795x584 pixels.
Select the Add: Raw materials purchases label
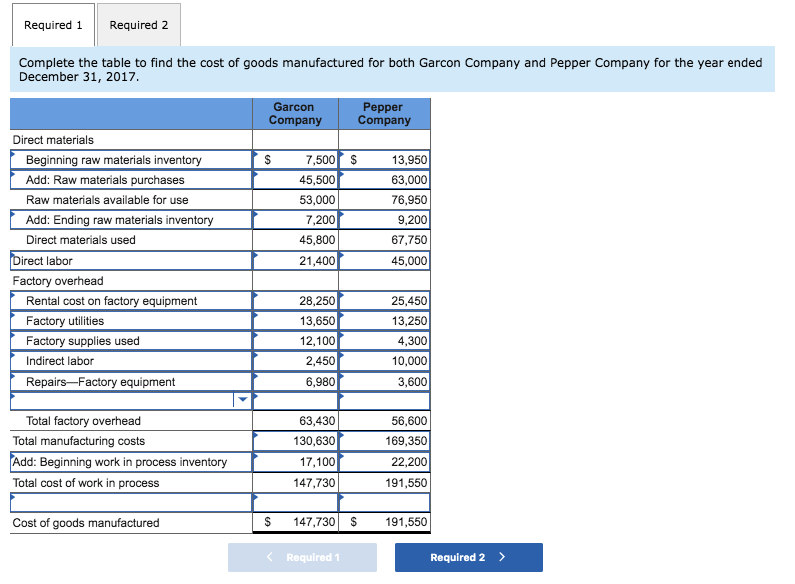[131, 180]
